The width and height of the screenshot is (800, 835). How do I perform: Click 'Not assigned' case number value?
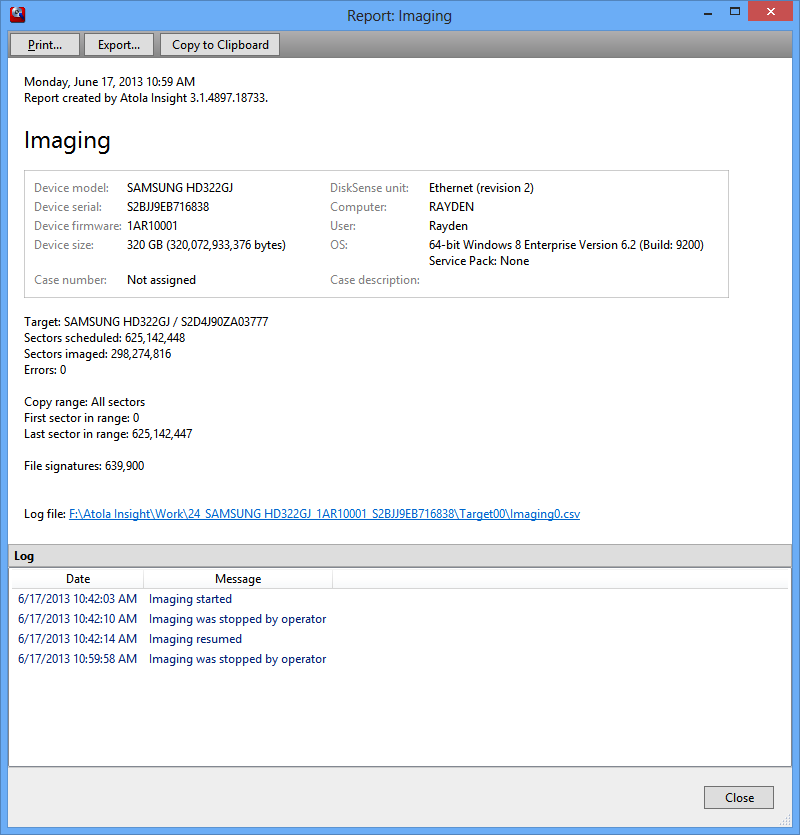point(161,280)
